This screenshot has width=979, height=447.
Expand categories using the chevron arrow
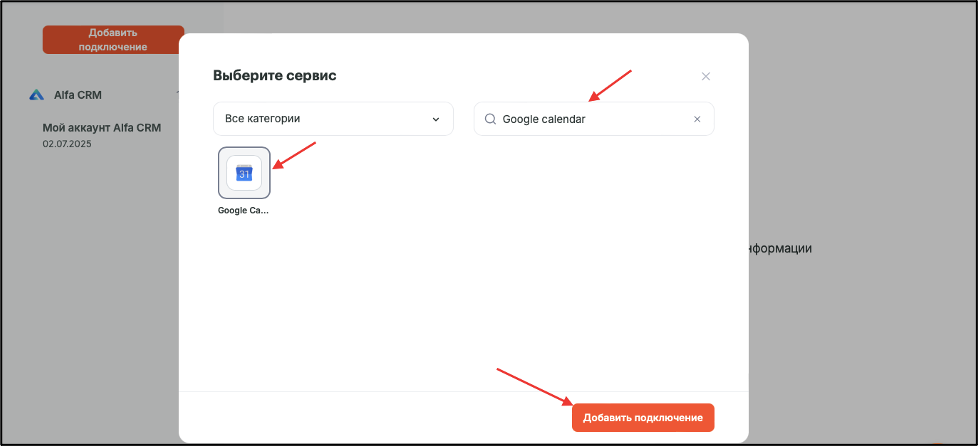point(436,119)
